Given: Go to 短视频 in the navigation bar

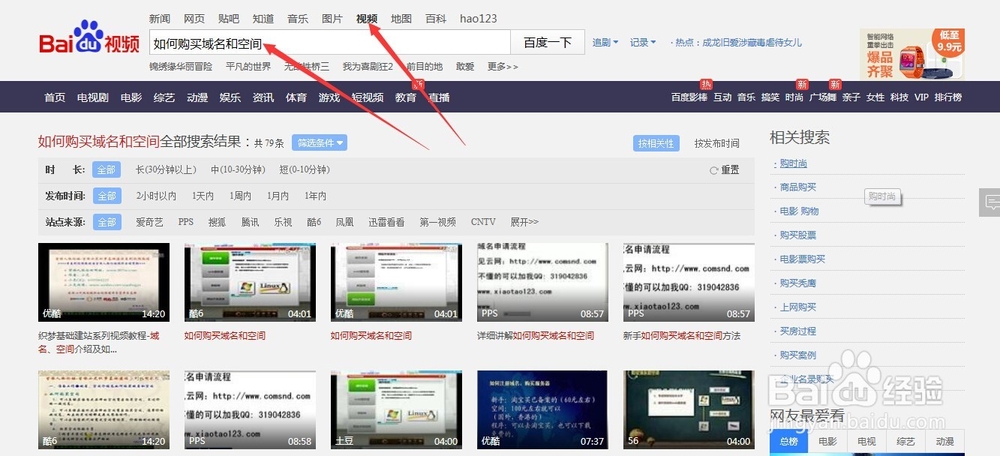Looking at the screenshot, I should tap(368, 98).
